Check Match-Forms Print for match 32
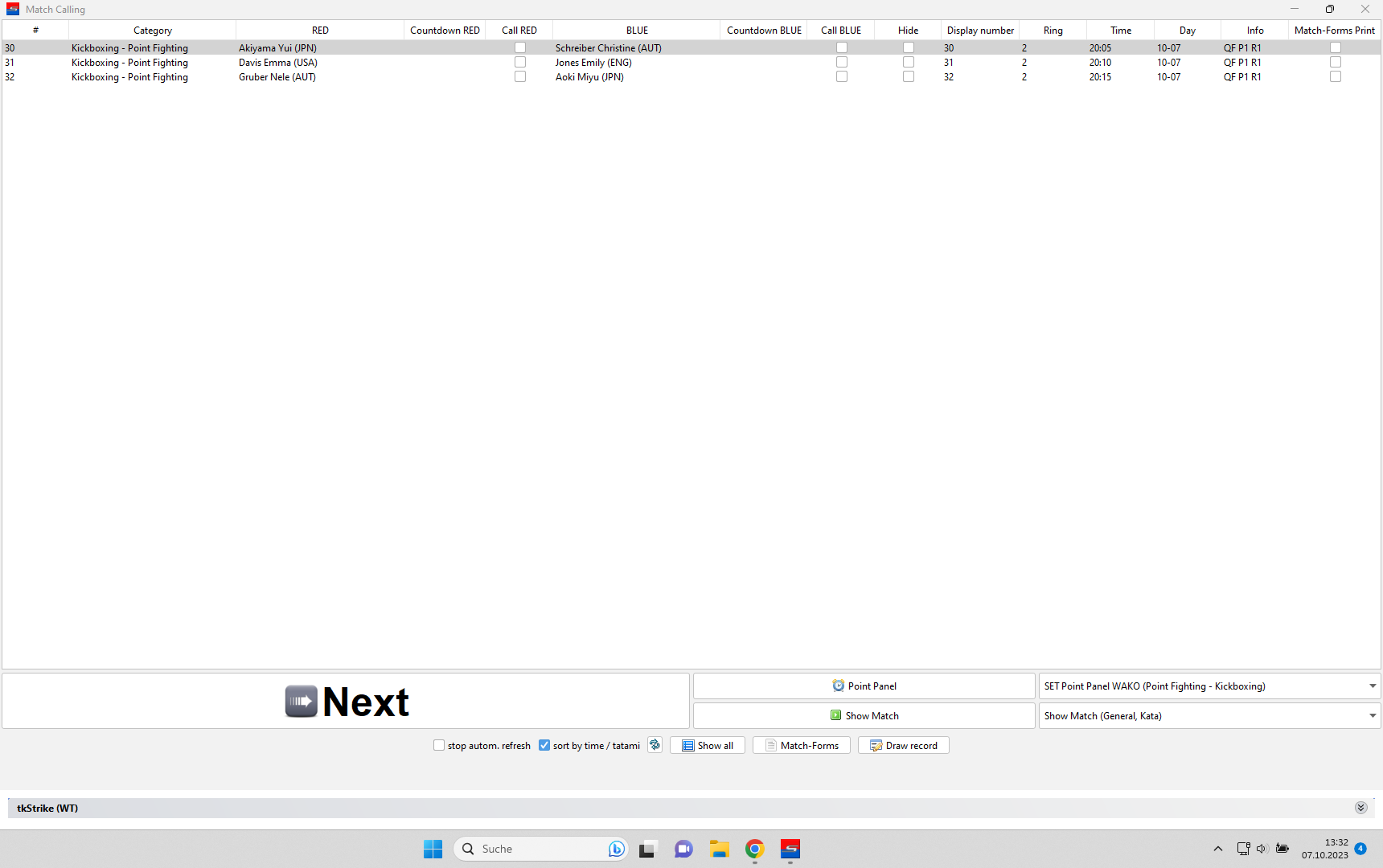Screen dimensions: 1383x868 1336,77
